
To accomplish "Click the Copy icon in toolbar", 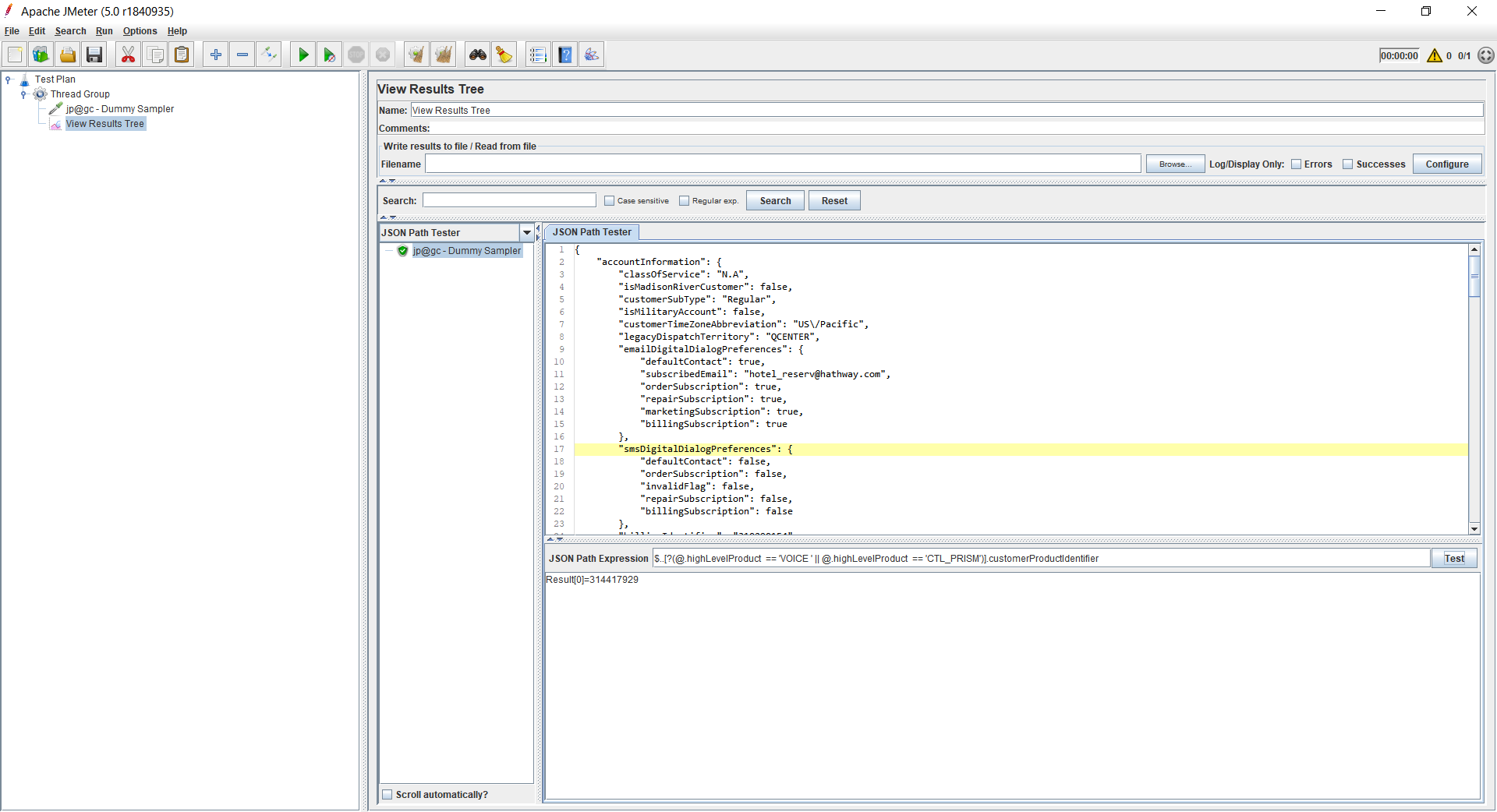I will (155, 55).
